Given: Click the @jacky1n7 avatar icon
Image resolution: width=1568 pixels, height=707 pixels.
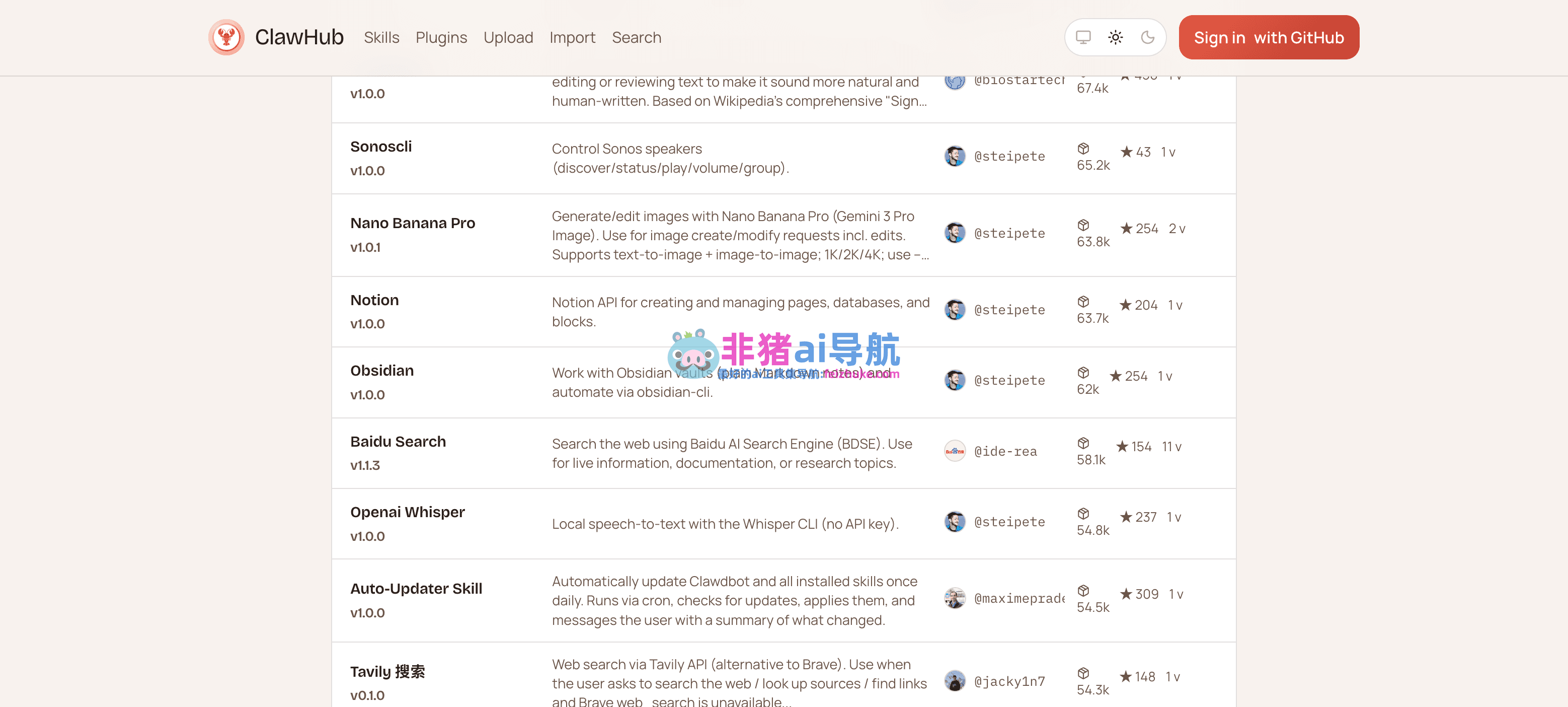Looking at the screenshot, I should coord(955,681).
